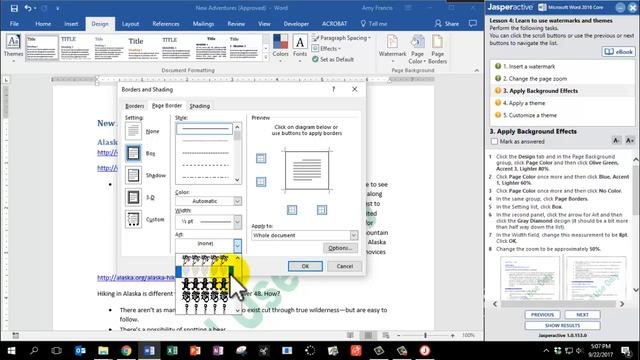Open the References ribbon tab
Image resolution: width=640 pixels, height=360 pixels.
[x=166, y=24]
